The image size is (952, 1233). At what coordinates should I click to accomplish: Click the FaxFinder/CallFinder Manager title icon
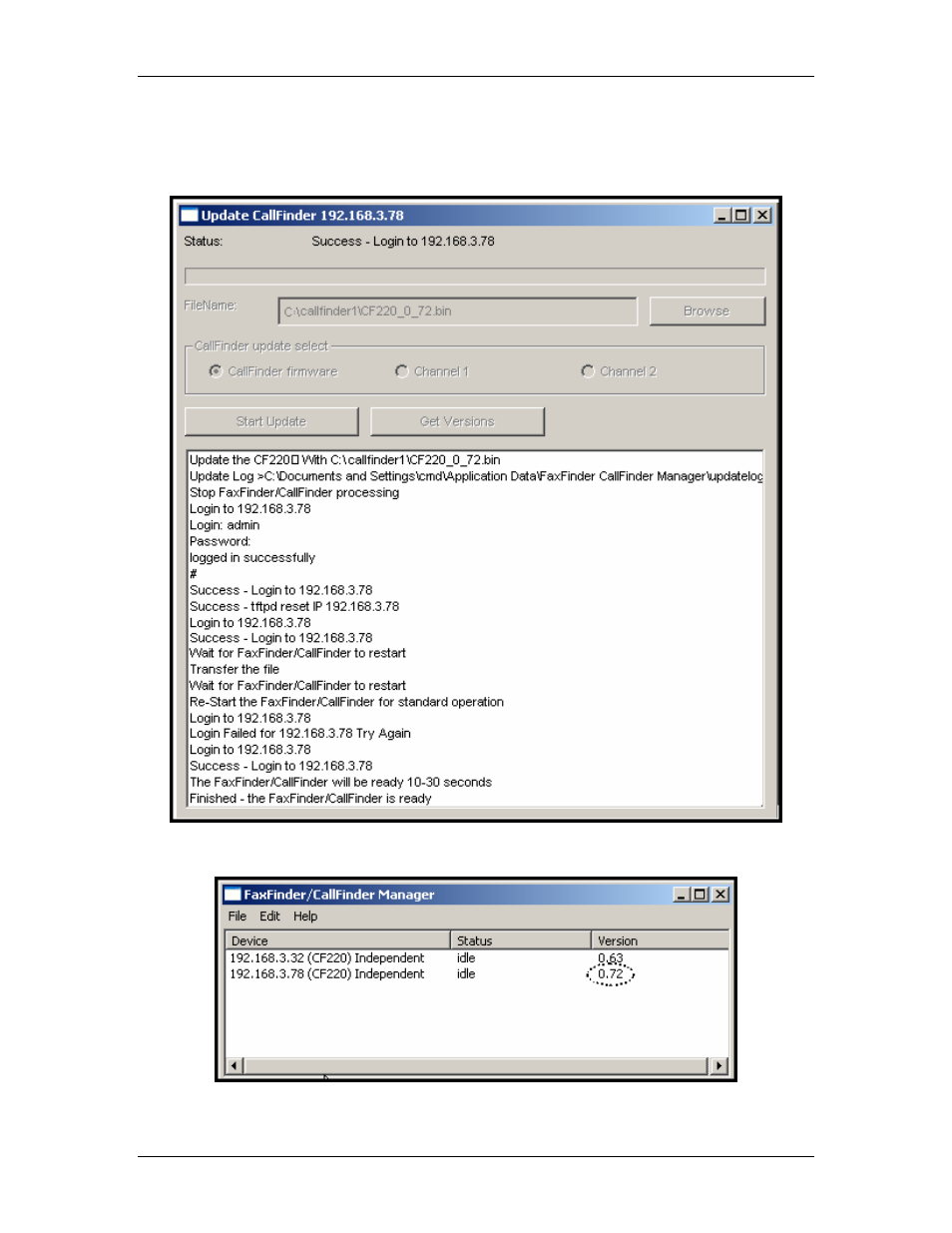pyautogui.click(x=233, y=895)
